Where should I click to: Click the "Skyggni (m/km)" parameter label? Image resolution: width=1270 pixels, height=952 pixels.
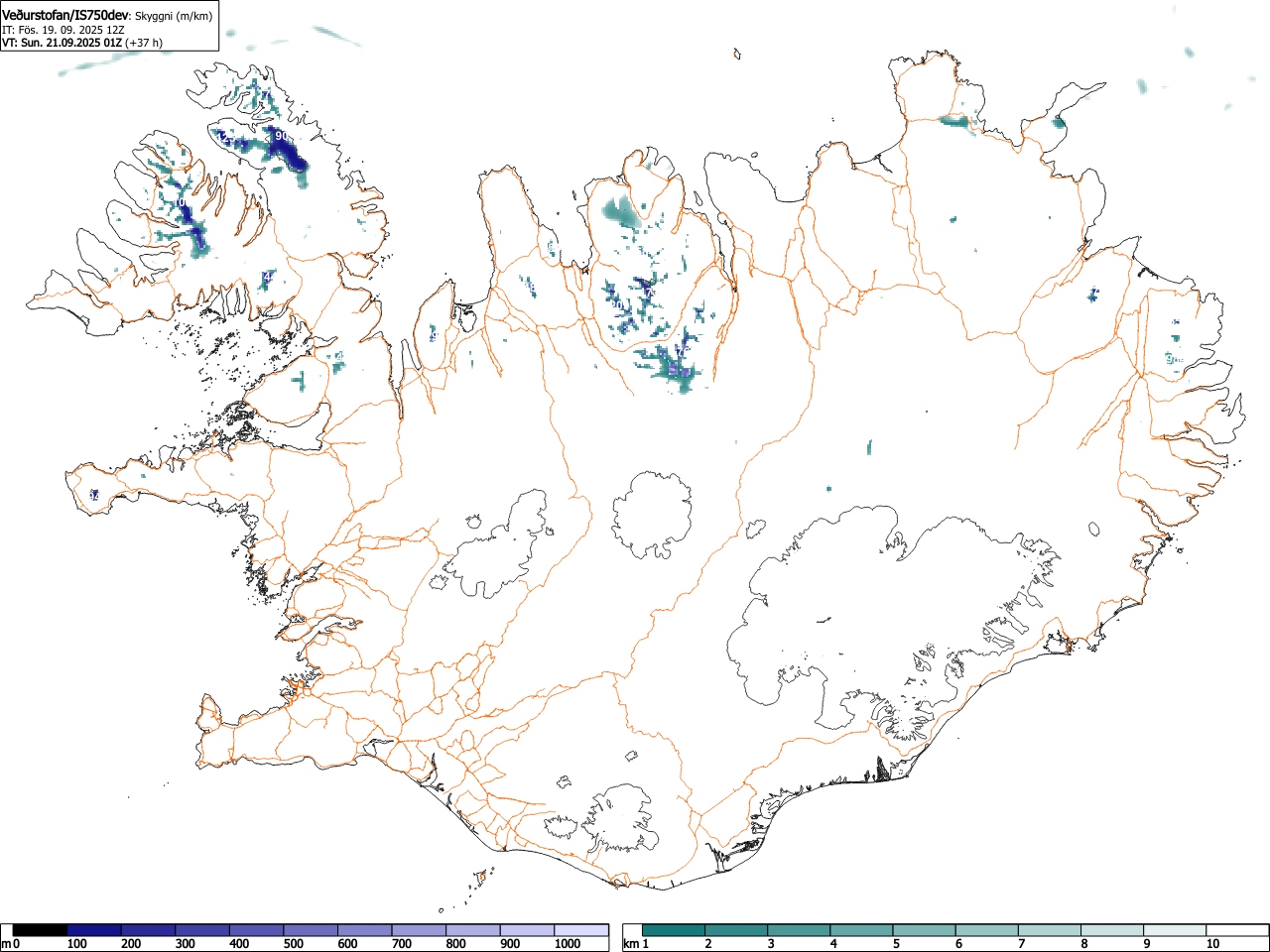point(174,16)
